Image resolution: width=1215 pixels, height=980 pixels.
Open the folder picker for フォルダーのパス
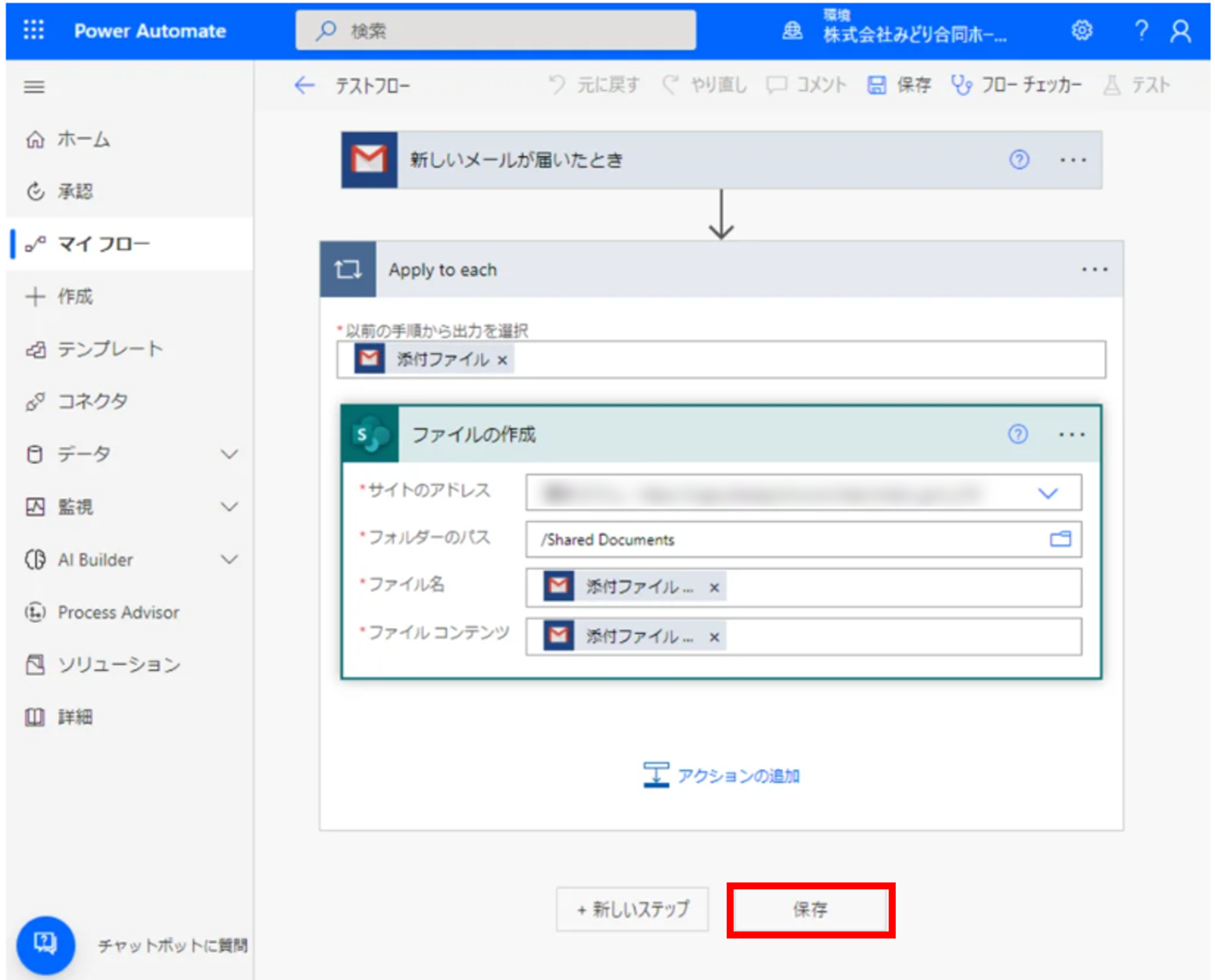pyautogui.click(x=1061, y=539)
